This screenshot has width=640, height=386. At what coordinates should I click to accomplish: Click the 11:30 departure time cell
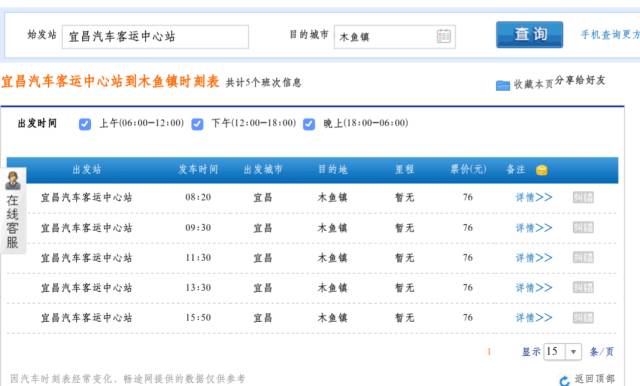point(198,258)
